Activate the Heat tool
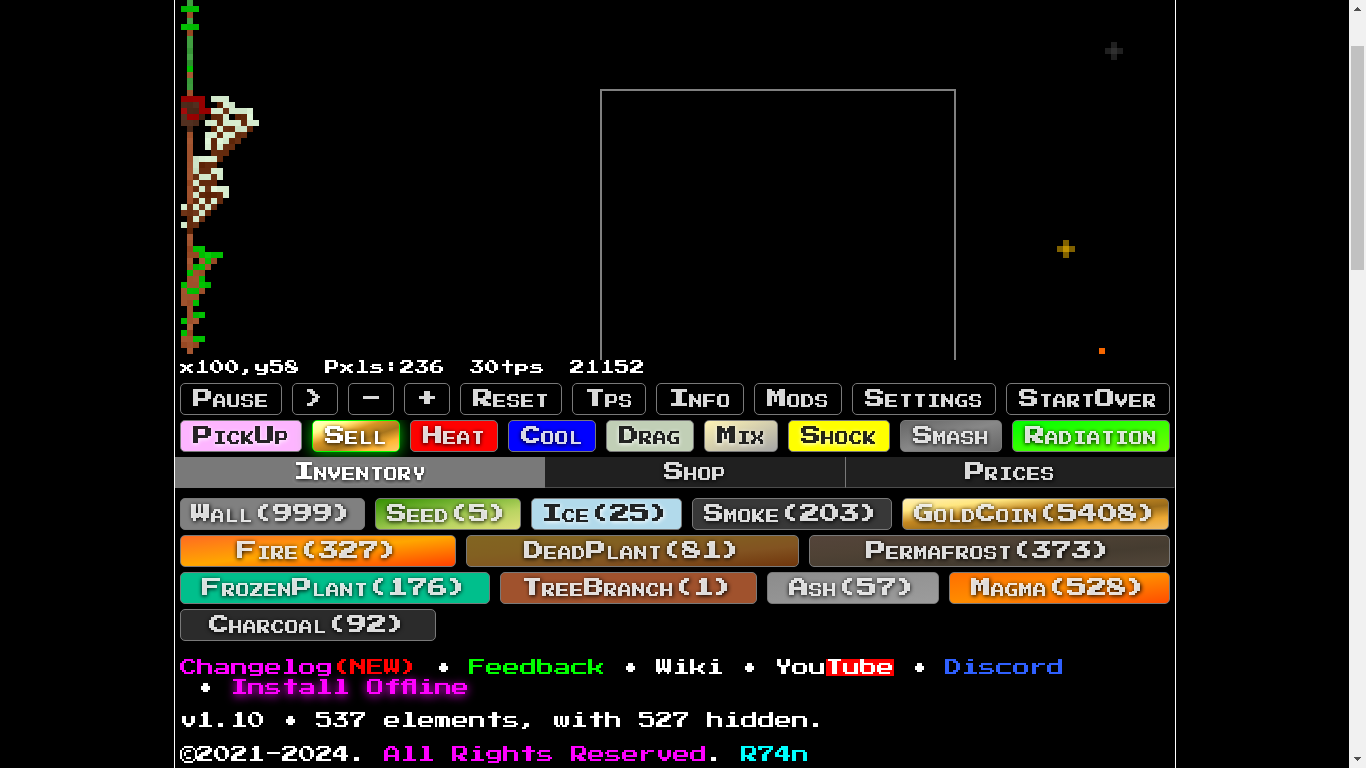Image resolution: width=1366 pixels, height=768 pixels. pyautogui.click(x=453, y=436)
